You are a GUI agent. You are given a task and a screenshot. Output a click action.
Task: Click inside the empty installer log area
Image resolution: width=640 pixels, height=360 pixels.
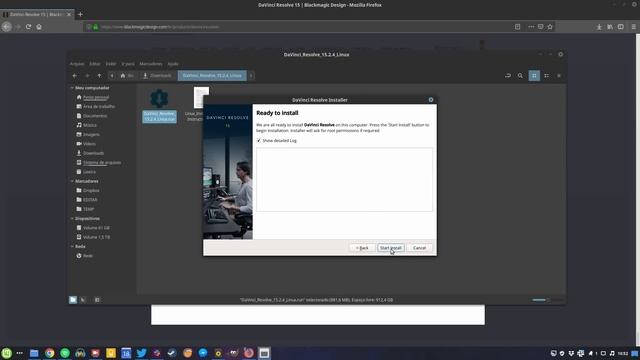pos(344,180)
